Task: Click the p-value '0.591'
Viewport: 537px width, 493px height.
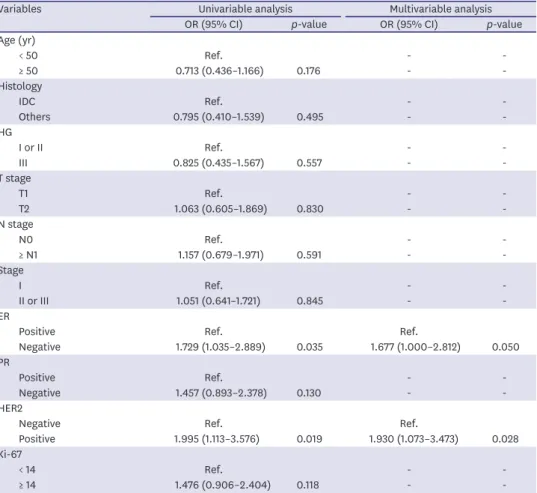Action: tap(309, 255)
